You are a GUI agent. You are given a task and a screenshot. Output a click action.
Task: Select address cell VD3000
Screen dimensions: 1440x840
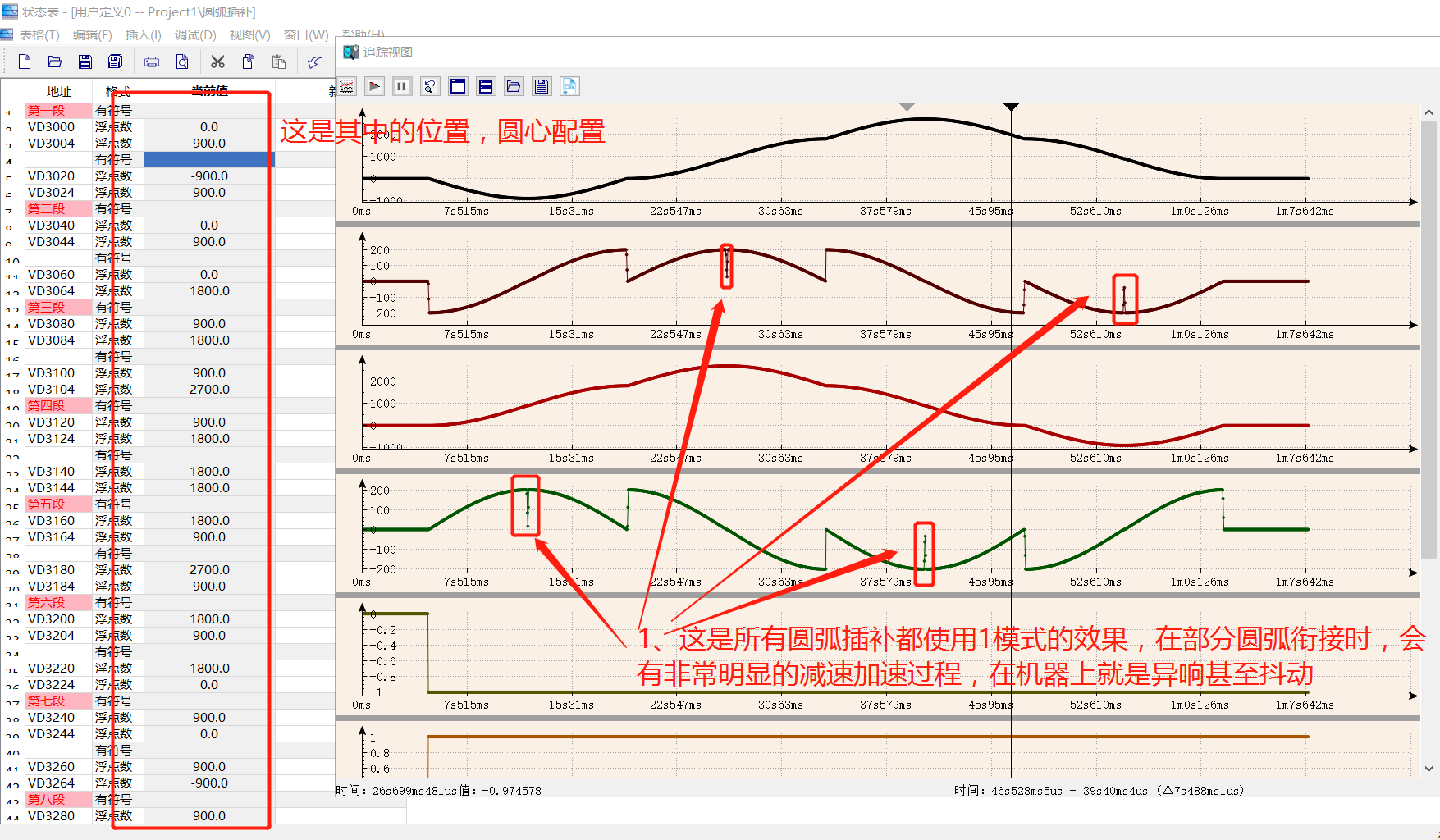[59, 126]
